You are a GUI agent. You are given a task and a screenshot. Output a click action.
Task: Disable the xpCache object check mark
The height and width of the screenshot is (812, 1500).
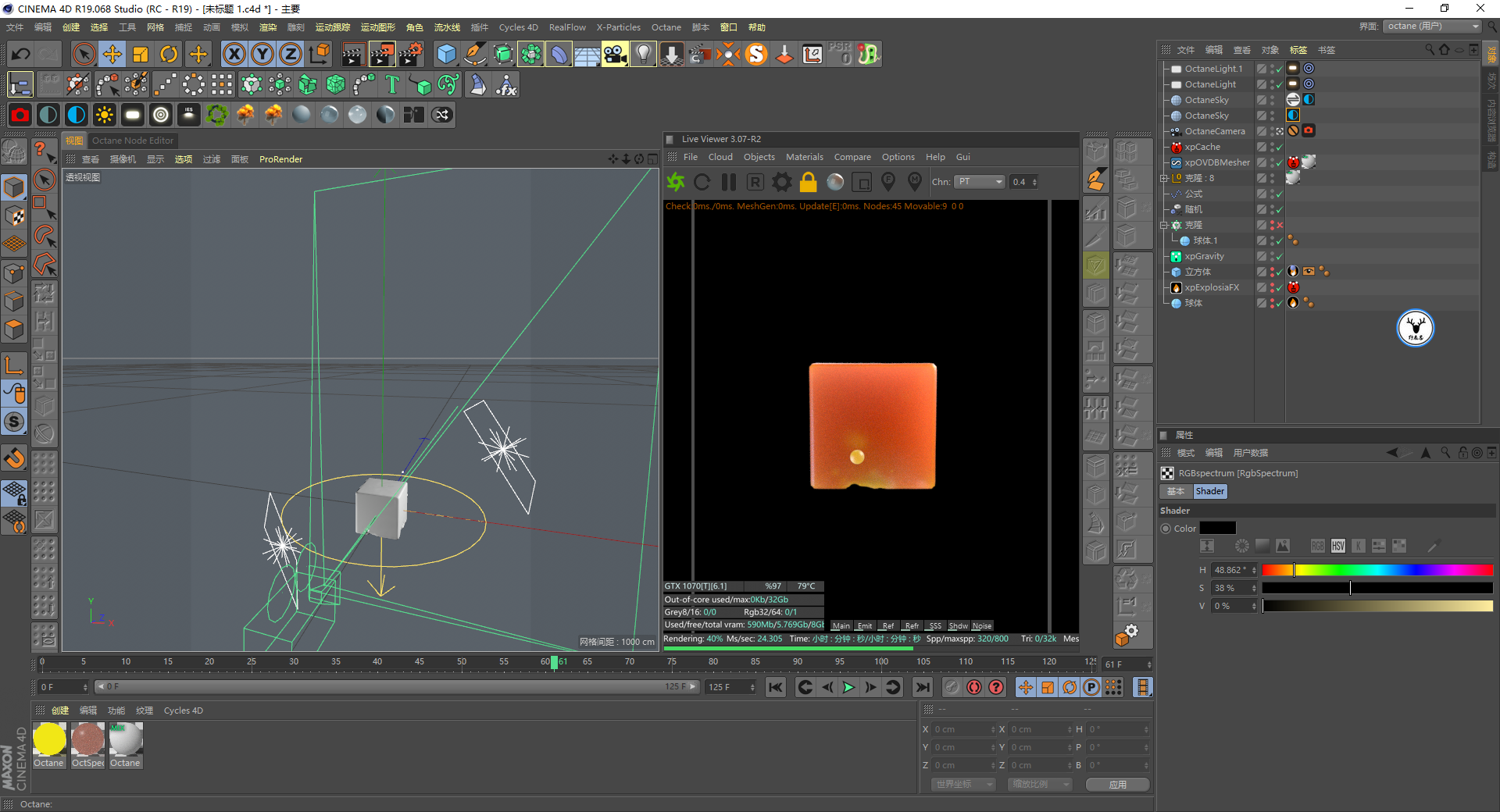(x=1279, y=147)
